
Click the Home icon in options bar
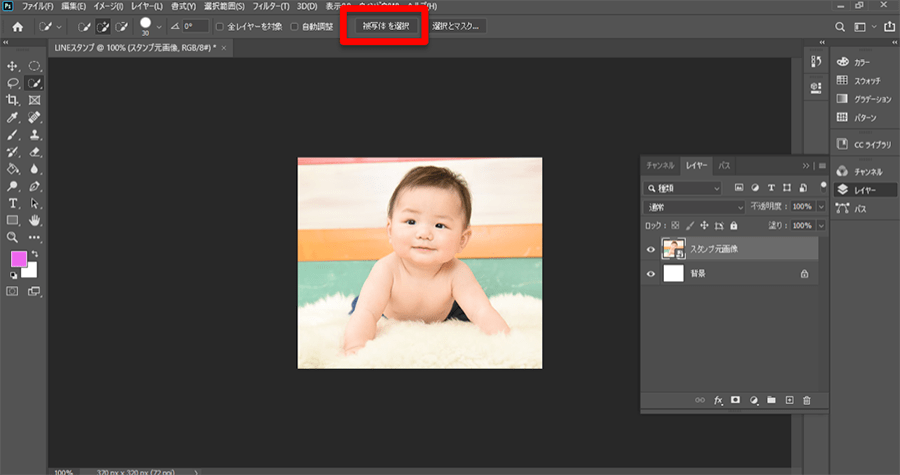coord(17,27)
